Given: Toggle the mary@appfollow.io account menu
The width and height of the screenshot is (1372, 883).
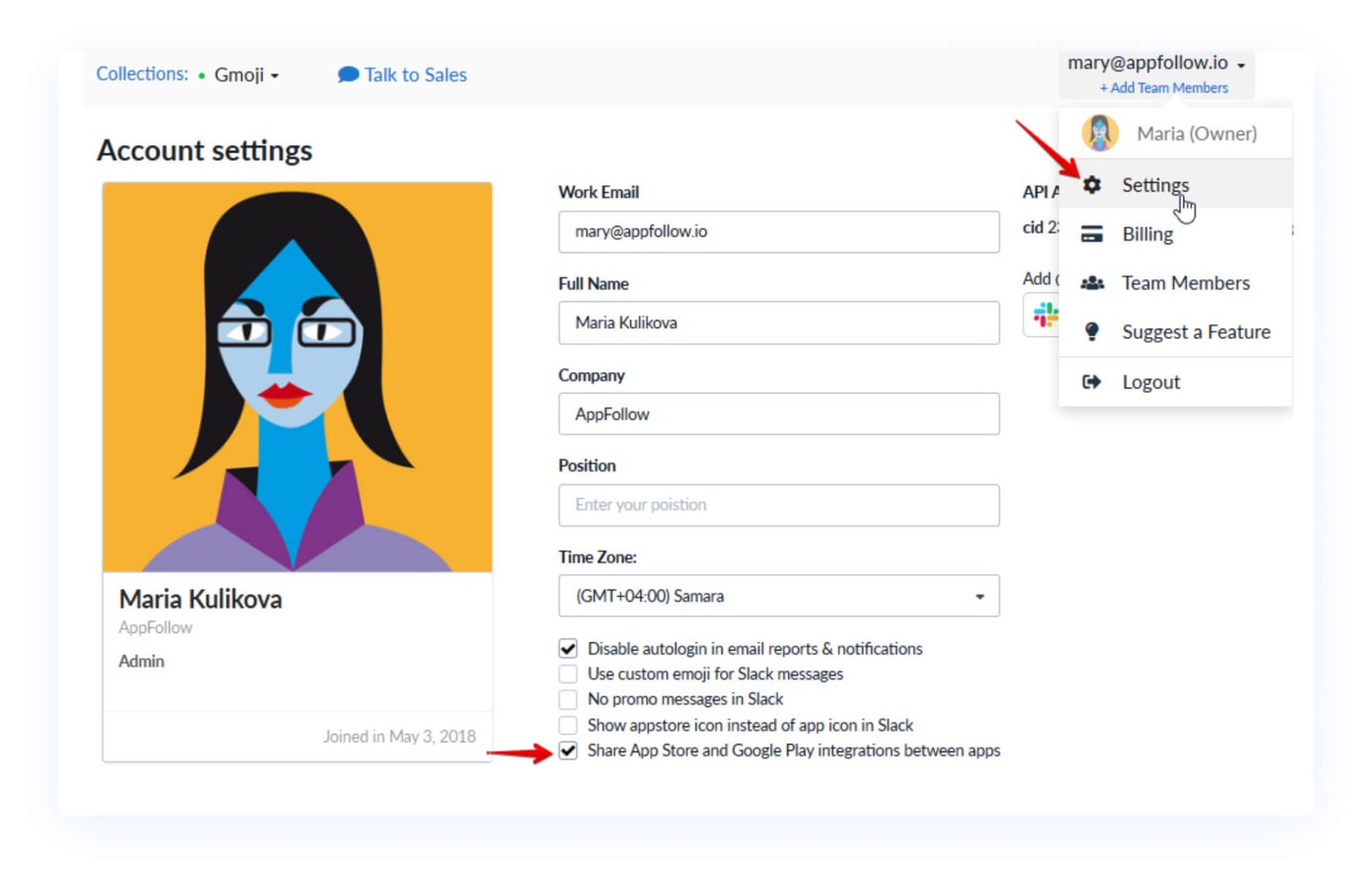Looking at the screenshot, I should tap(1155, 63).
